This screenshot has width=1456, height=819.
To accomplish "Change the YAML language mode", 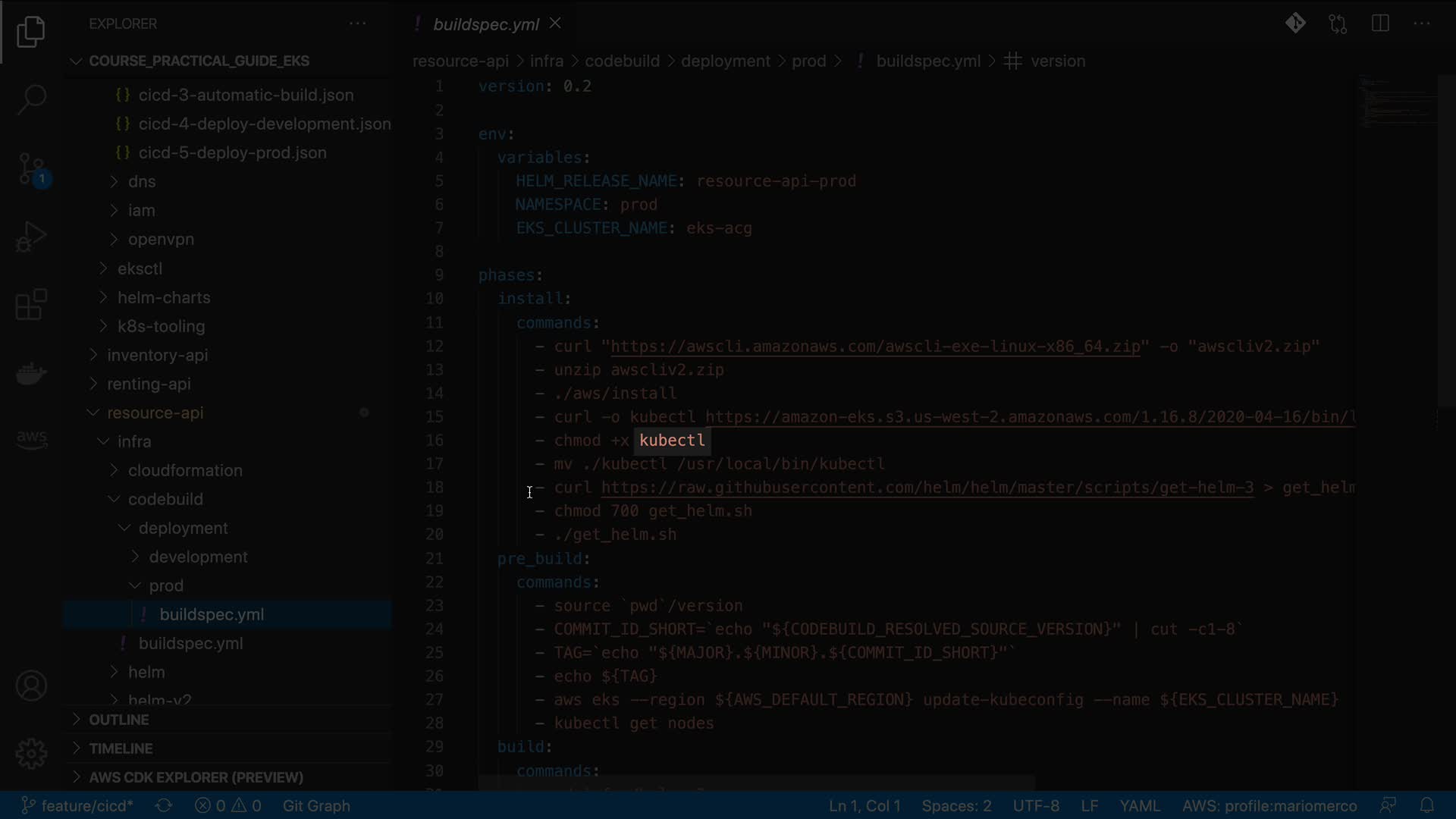I will point(1139,805).
